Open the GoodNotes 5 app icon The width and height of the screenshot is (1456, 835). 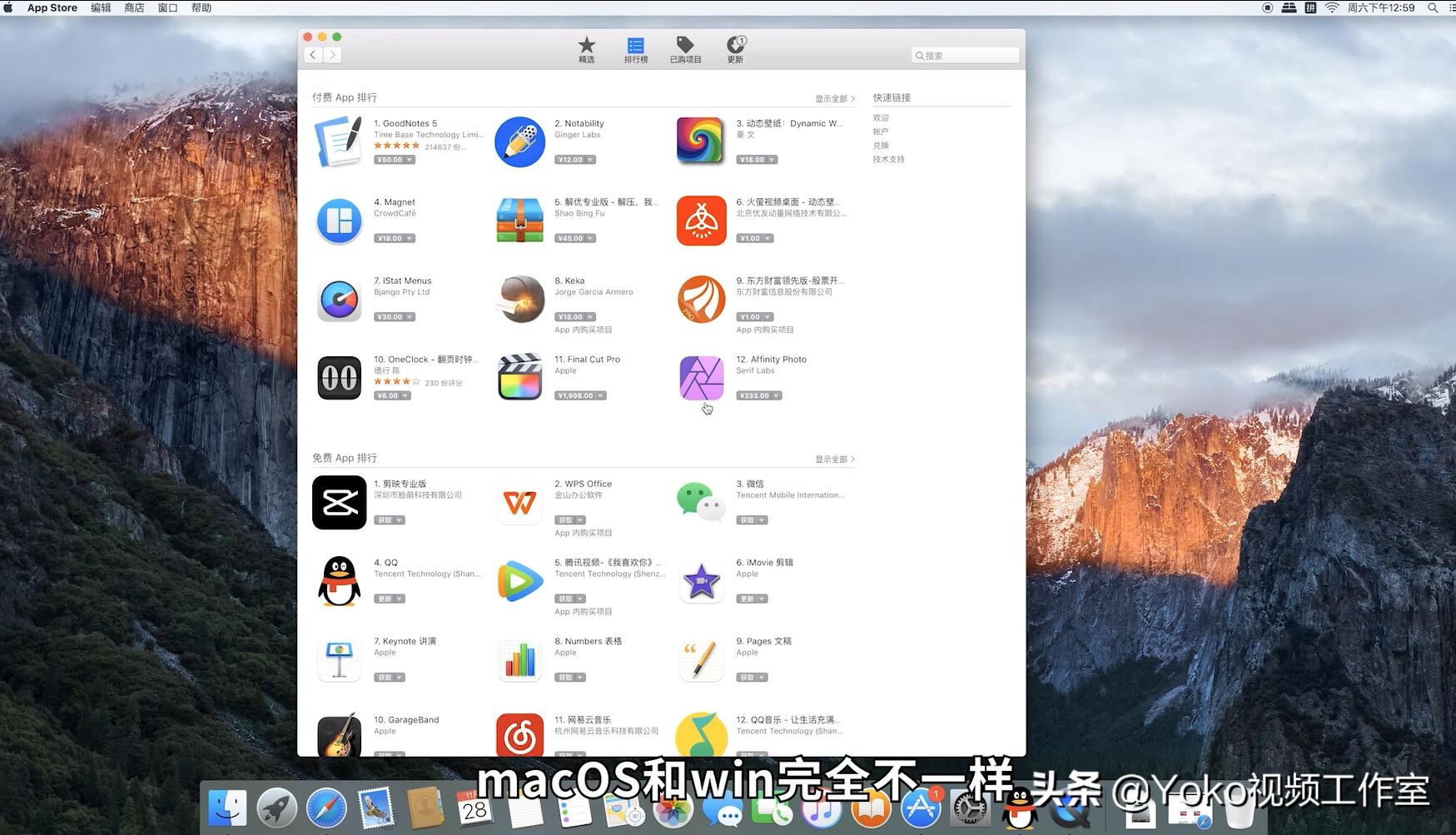tap(339, 142)
